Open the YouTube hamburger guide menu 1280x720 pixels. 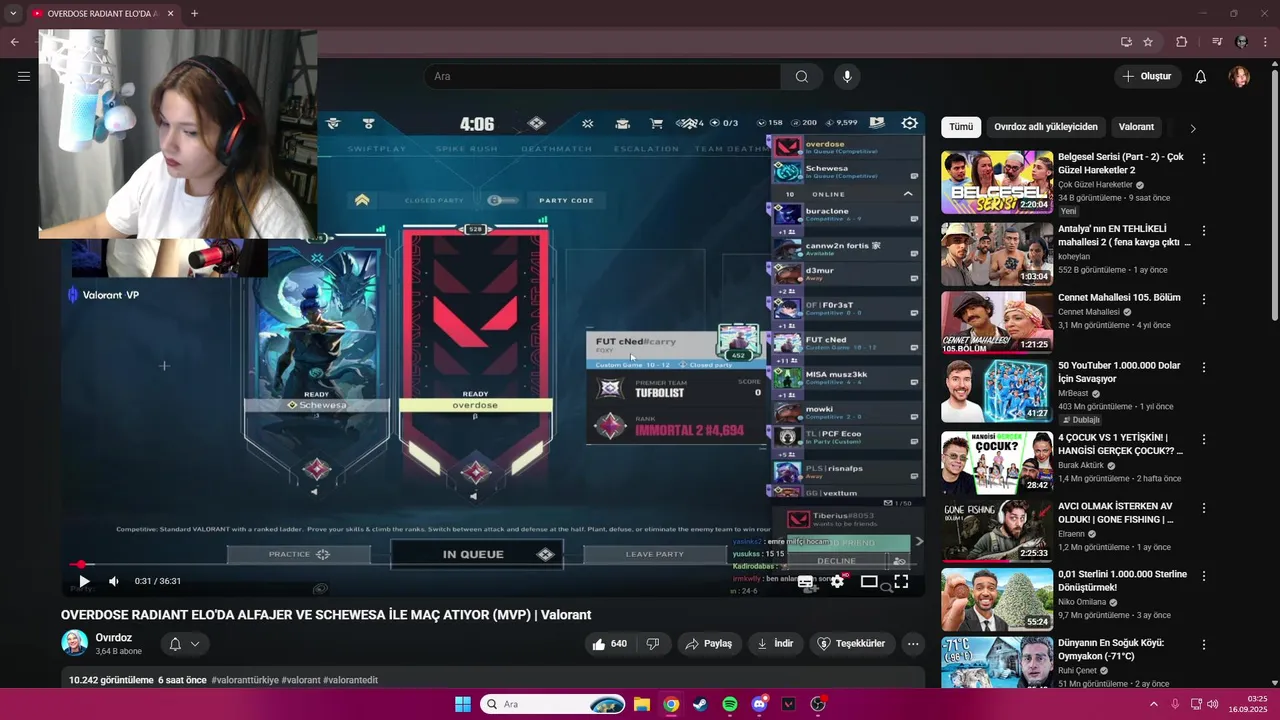point(24,76)
